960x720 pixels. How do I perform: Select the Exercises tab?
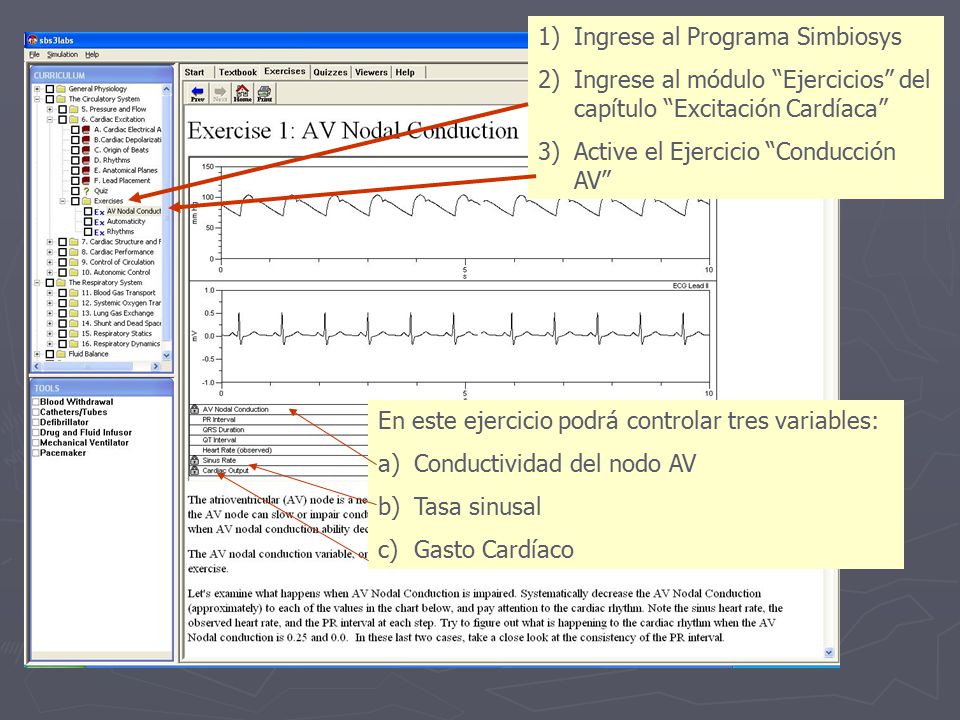[285, 71]
